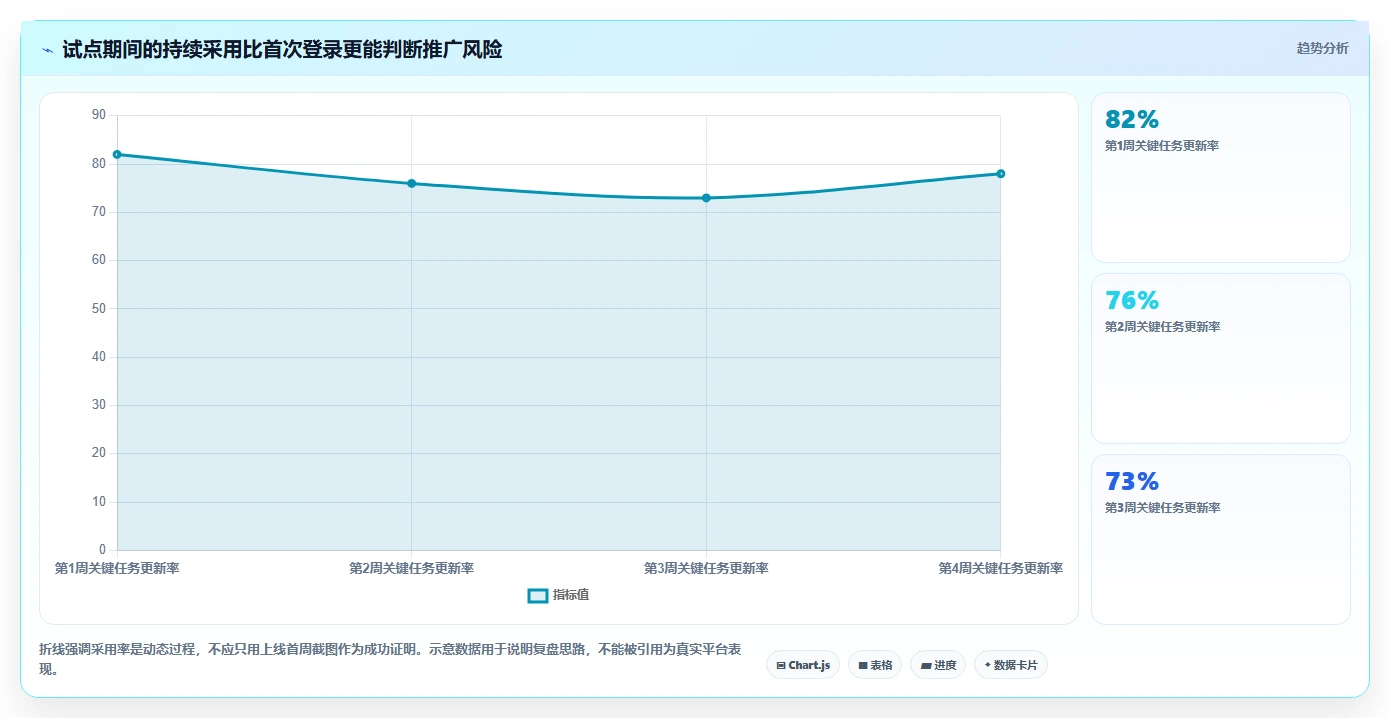Image resolution: width=1390 pixels, height=718 pixels.
Task: Click the x-axis label 第3周关键任务更新率
Action: (x=706, y=568)
